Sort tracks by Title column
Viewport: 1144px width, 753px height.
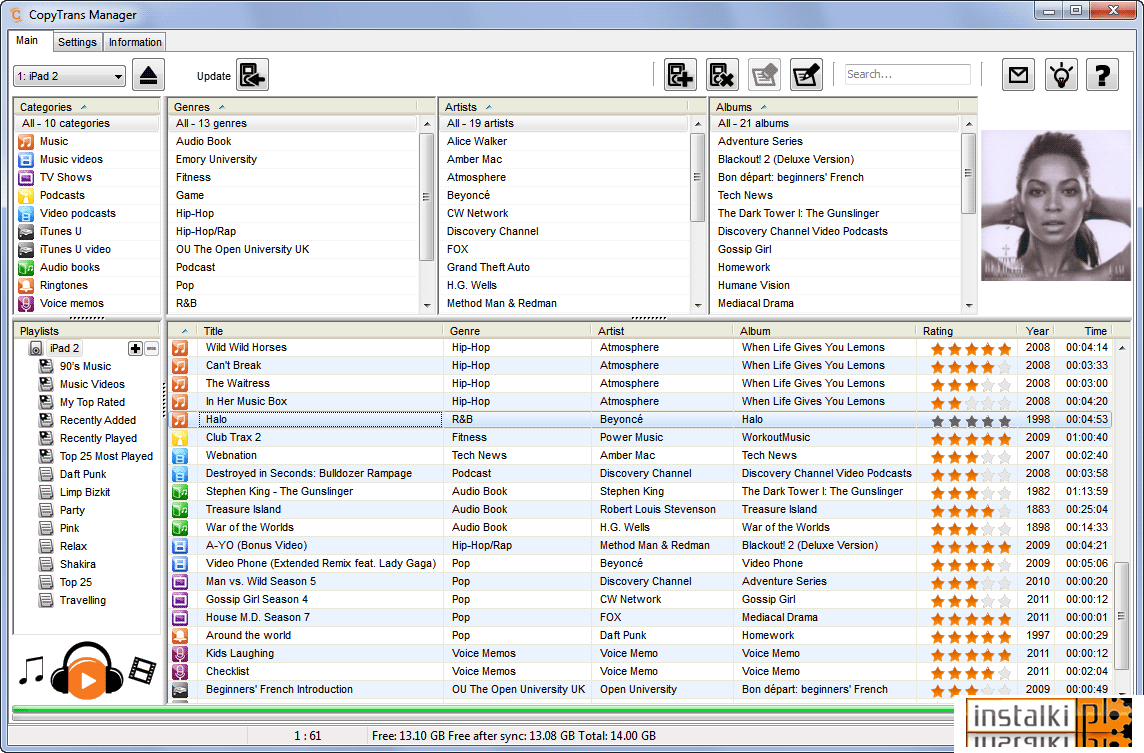pyautogui.click(x=321, y=331)
